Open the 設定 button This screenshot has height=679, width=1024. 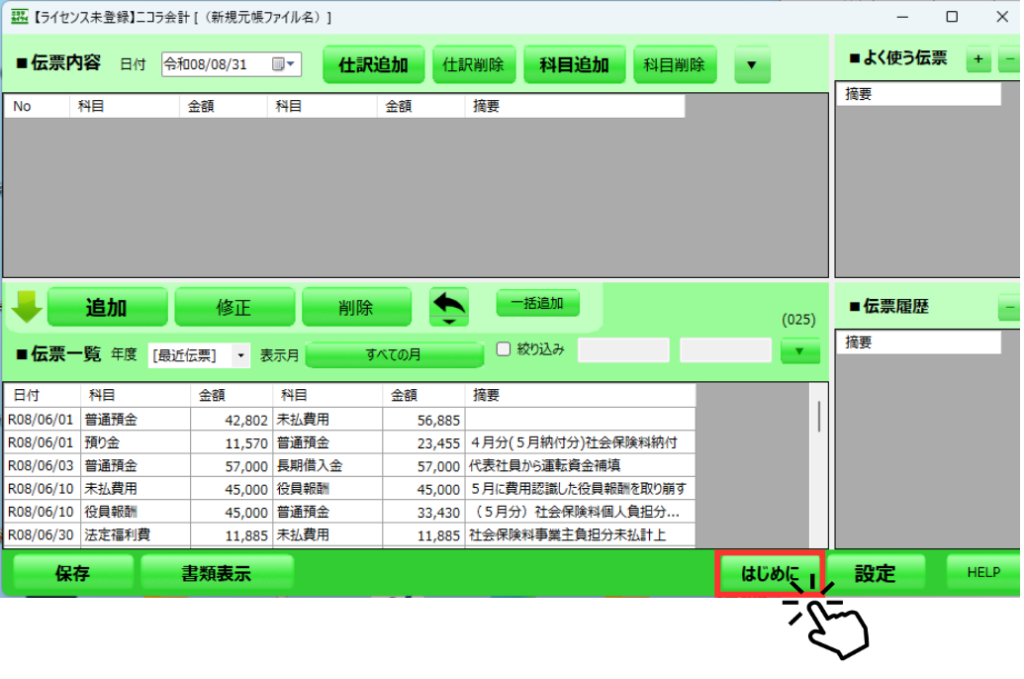coord(875,573)
